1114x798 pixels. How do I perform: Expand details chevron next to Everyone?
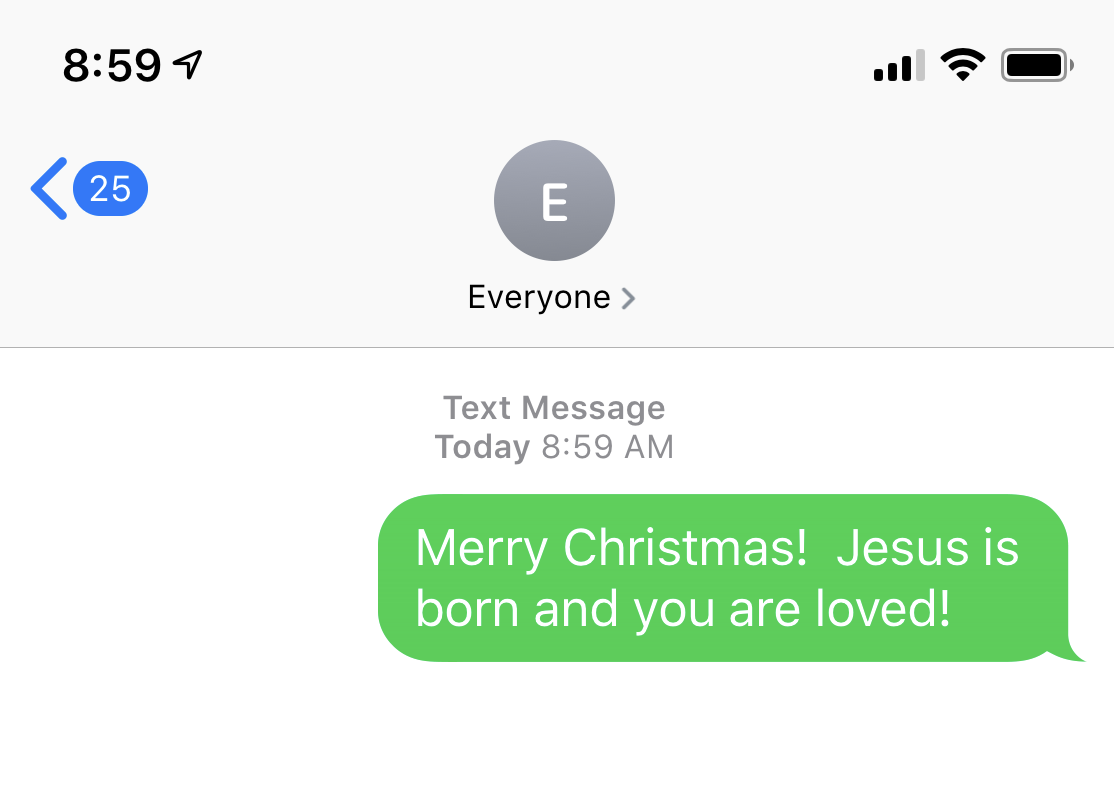pos(628,298)
